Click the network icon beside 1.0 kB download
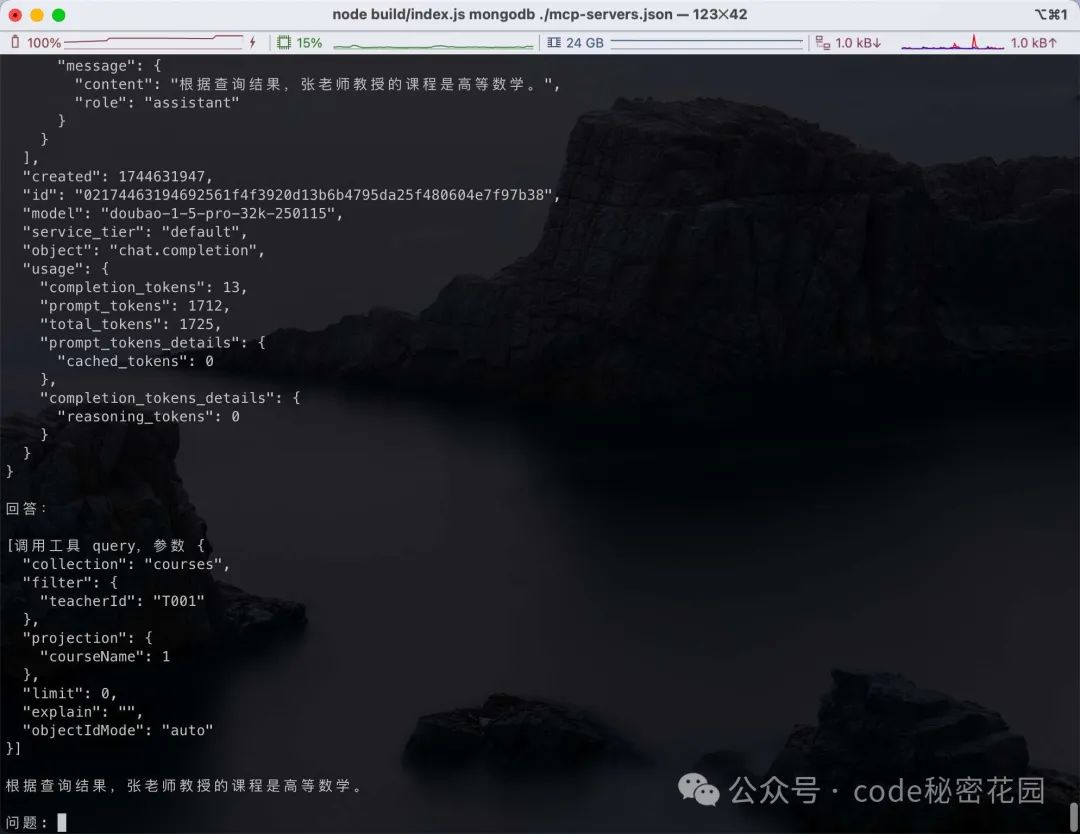The width and height of the screenshot is (1080, 834). 822,43
